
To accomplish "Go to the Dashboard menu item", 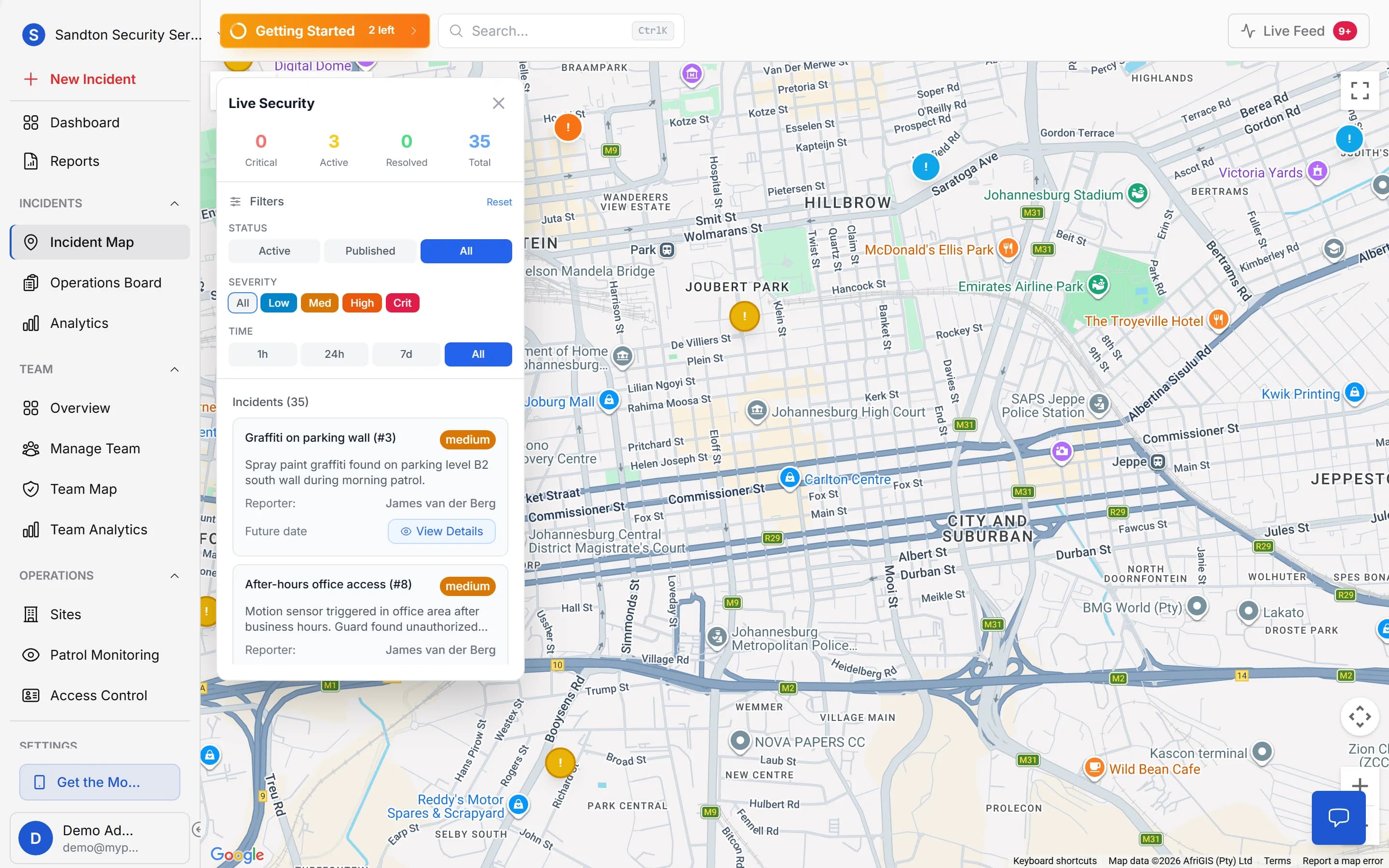I will [85, 122].
